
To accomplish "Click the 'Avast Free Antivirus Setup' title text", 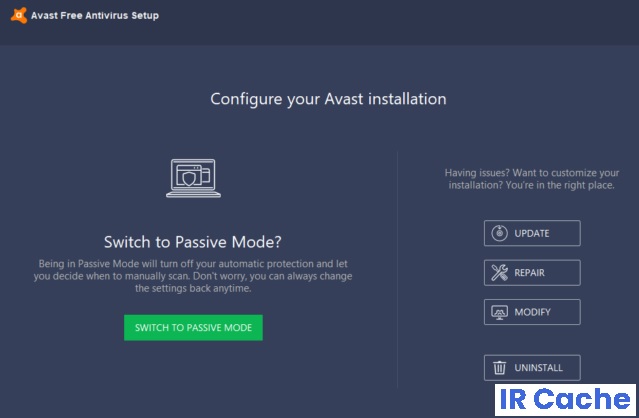I will 95,16.
